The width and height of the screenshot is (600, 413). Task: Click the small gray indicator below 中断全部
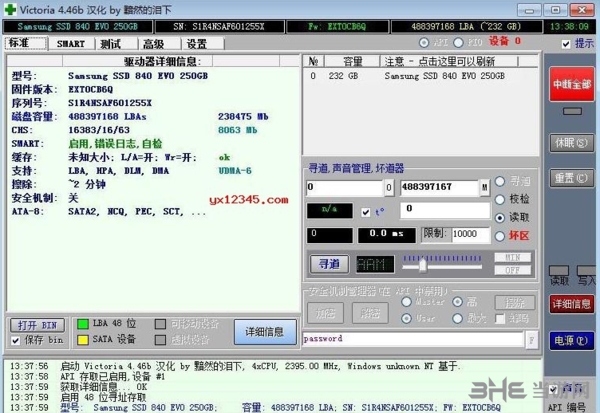(572, 111)
